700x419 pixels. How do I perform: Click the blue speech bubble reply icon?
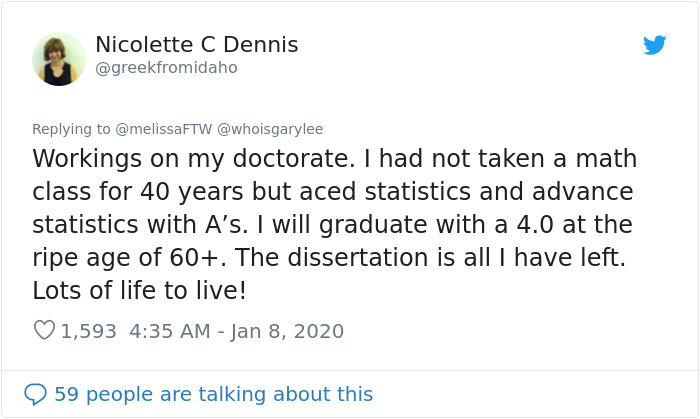coord(34,394)
